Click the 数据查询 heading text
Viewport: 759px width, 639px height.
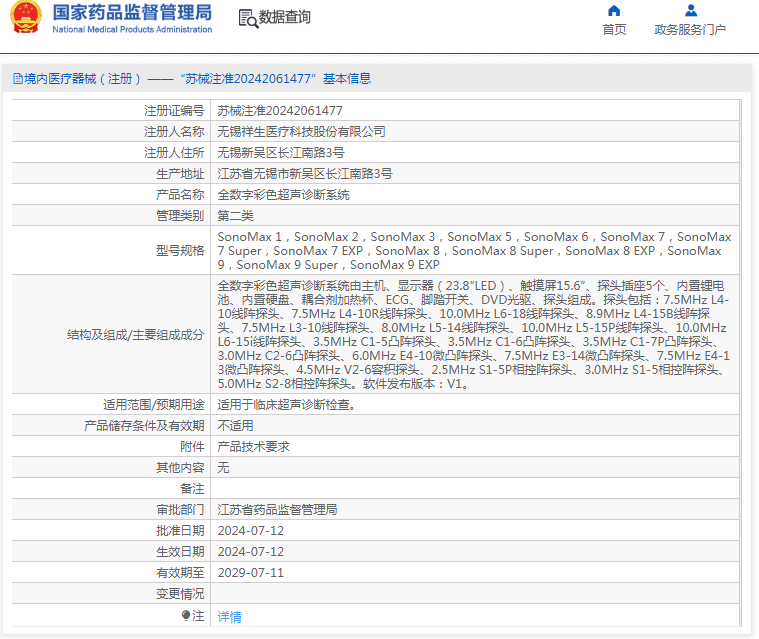tap(285, 17)
